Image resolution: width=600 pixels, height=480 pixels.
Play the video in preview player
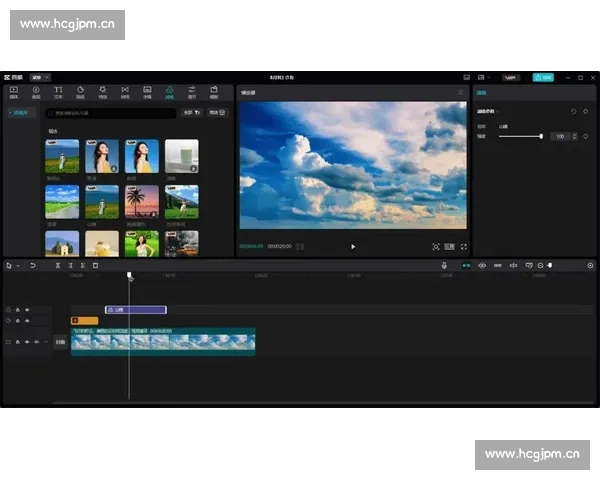click(352, 246)
